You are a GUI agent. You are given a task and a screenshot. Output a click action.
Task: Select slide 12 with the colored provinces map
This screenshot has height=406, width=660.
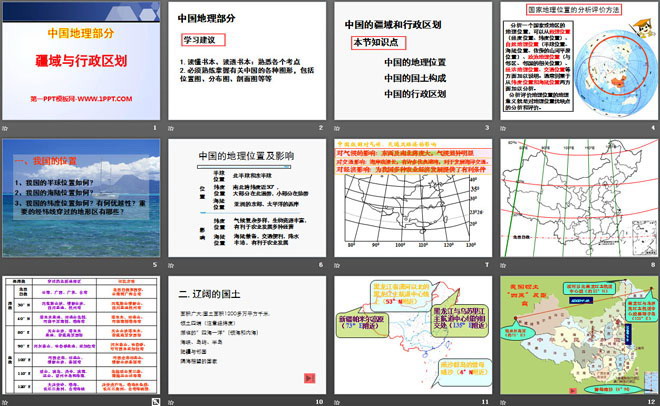click(x=579, y=335)
